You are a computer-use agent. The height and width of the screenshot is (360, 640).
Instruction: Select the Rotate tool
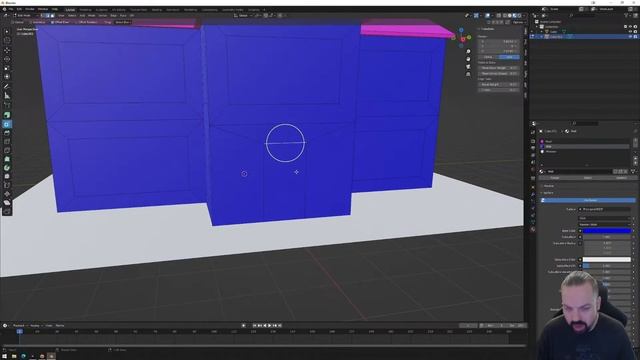click(x=7, y=59)
